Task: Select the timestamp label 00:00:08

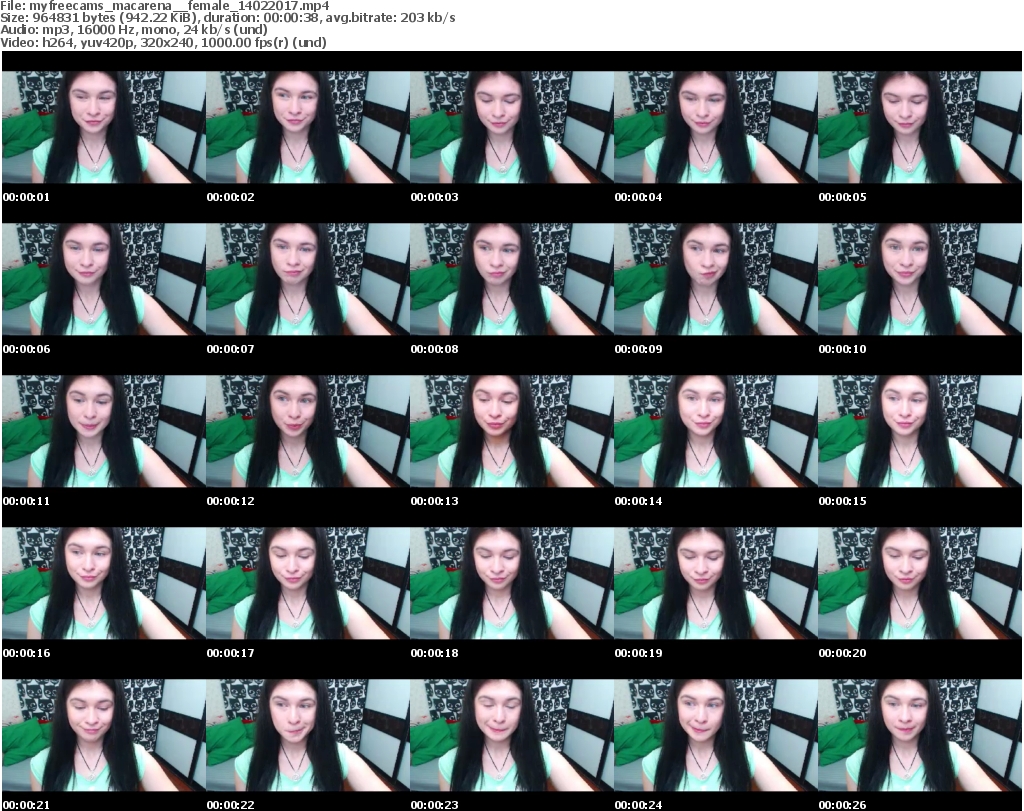Action: pos(434,349)
